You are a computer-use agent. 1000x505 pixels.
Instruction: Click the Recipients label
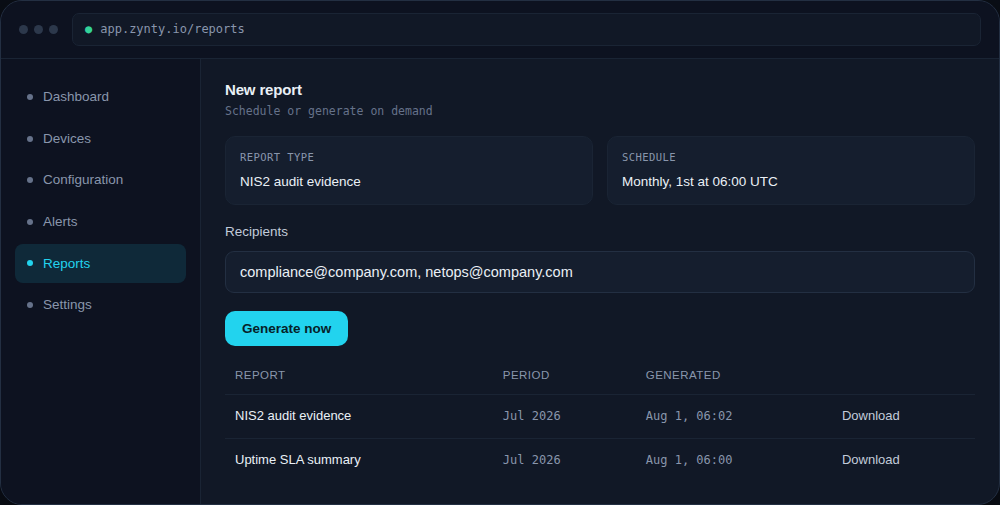coord(256,232)
